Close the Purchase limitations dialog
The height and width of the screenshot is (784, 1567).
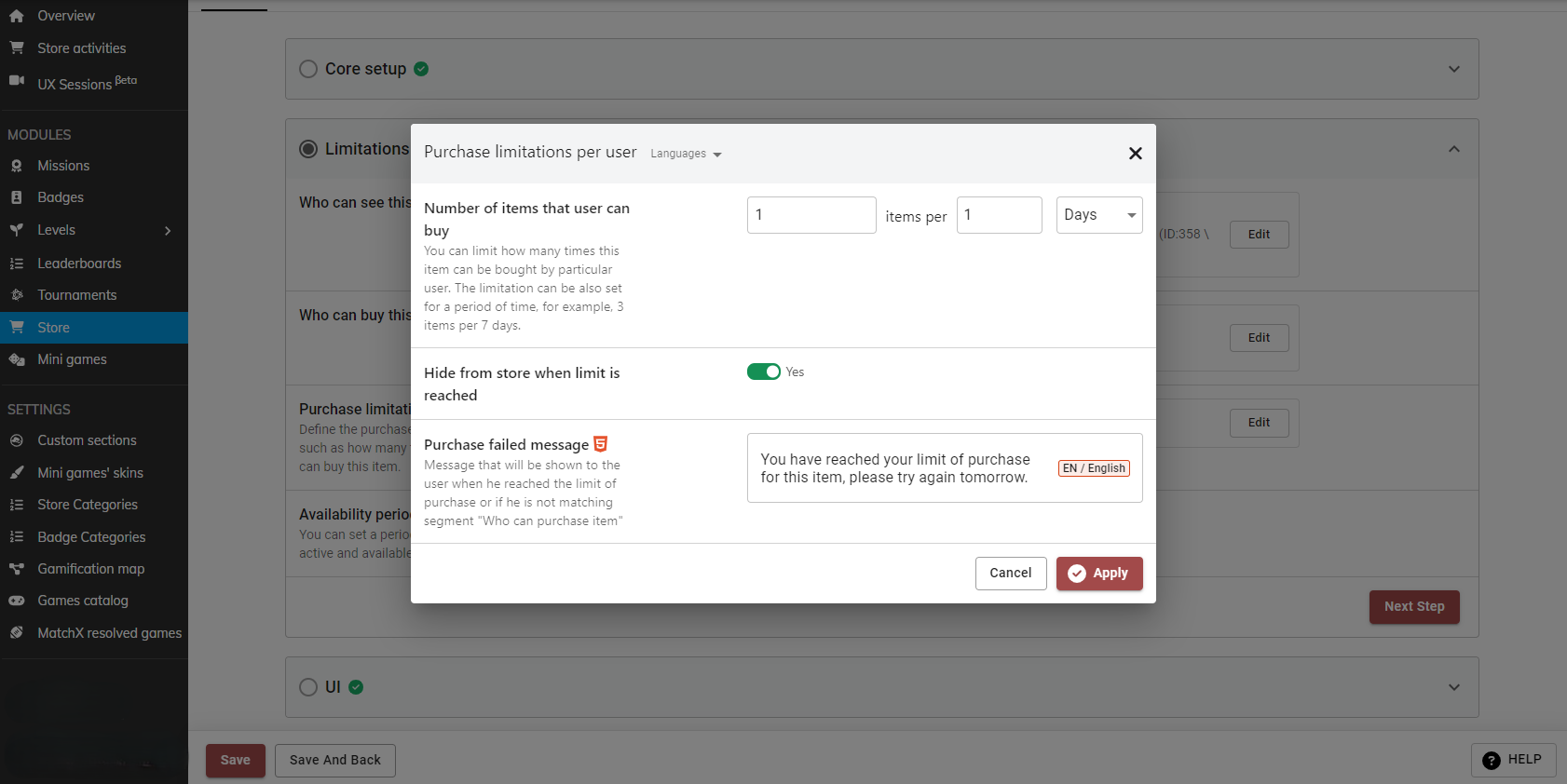(x=1135, y=154)
